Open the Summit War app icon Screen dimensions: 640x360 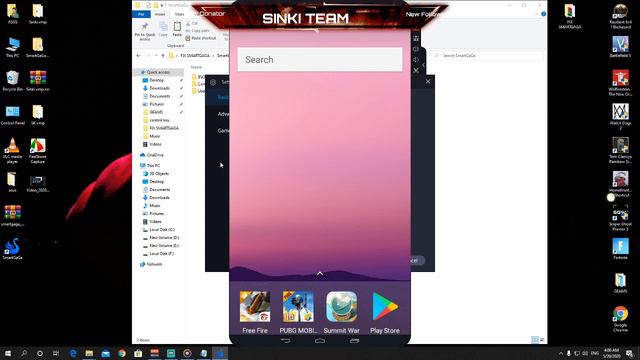click(x=342, y=312)
